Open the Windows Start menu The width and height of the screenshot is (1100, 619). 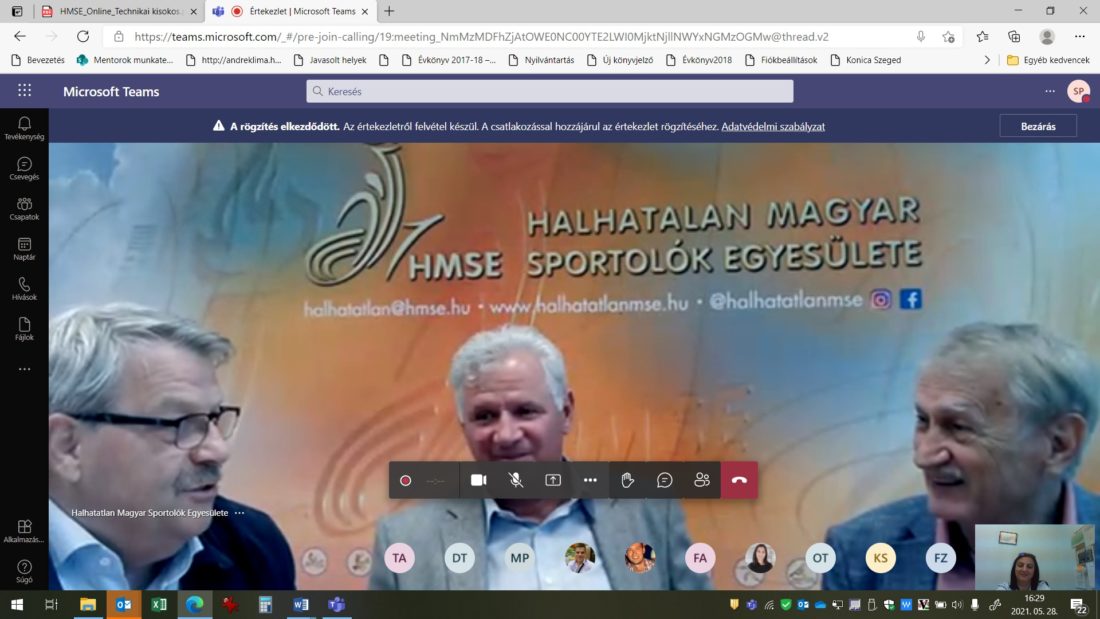tap(17, 604)
